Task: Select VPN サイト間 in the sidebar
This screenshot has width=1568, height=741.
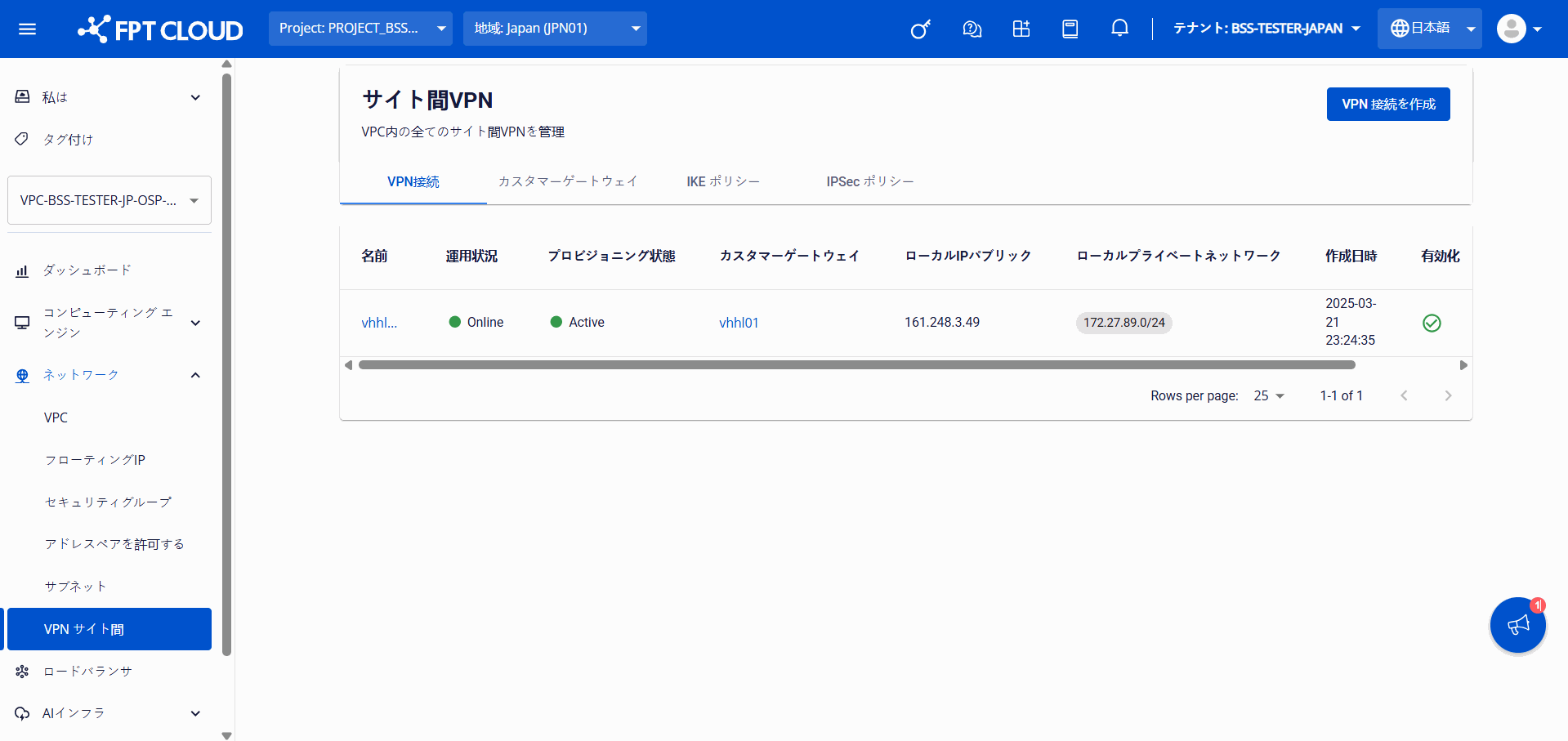Action: [x=109, y=629]
